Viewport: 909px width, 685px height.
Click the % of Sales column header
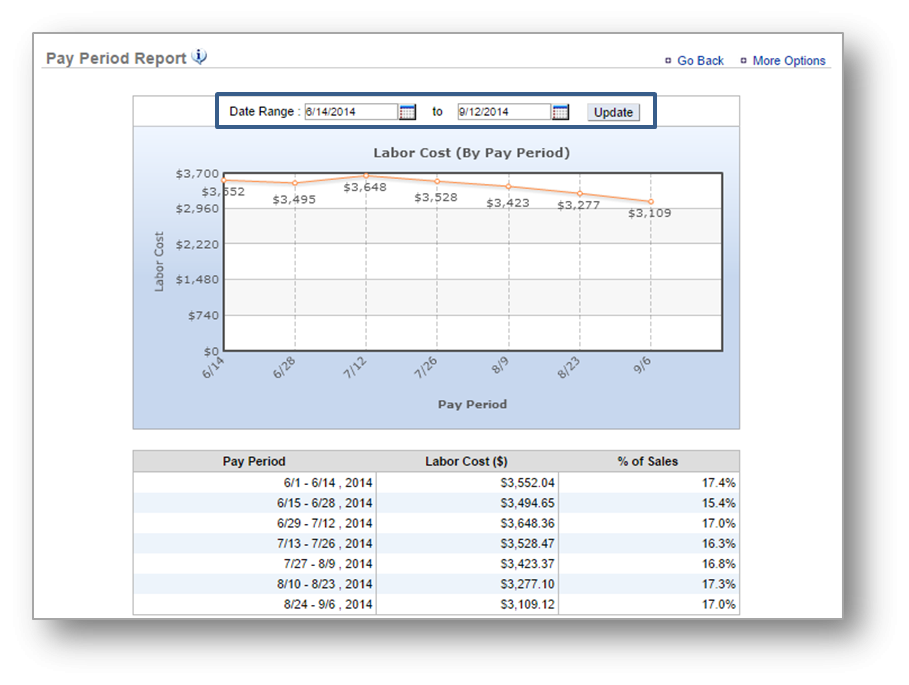(x=652, y=461)
